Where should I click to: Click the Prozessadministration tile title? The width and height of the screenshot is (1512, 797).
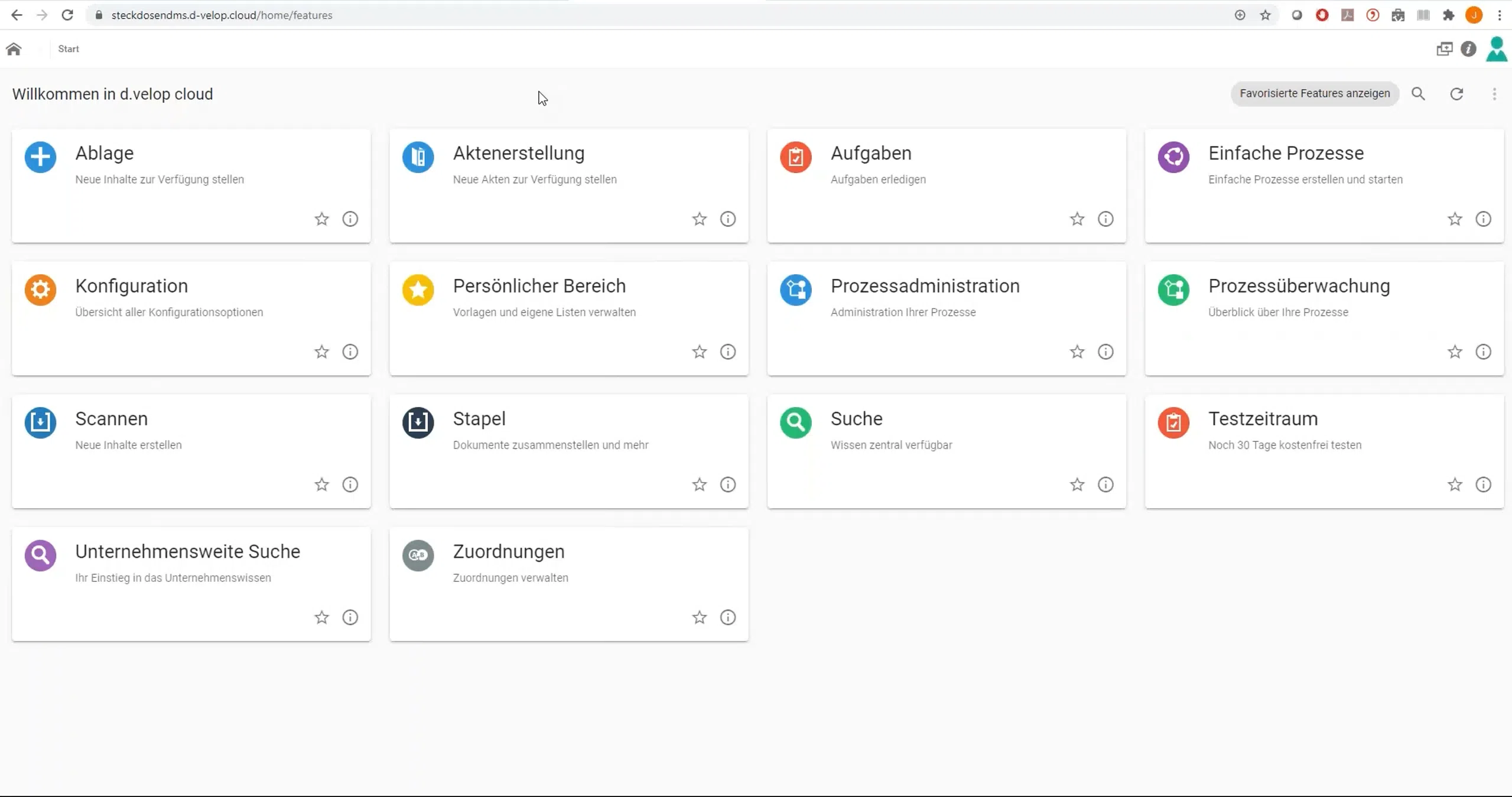925,287
